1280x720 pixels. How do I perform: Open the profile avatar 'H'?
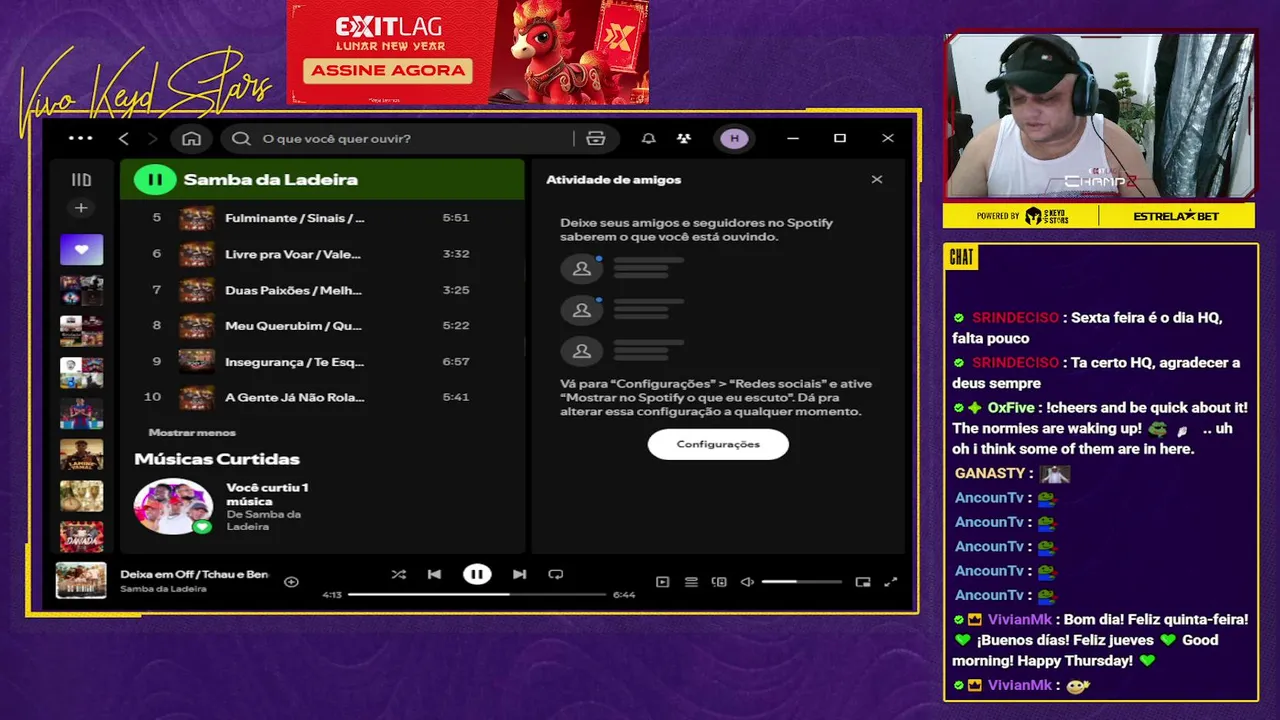pyautogui.click(x=735, y=138)
